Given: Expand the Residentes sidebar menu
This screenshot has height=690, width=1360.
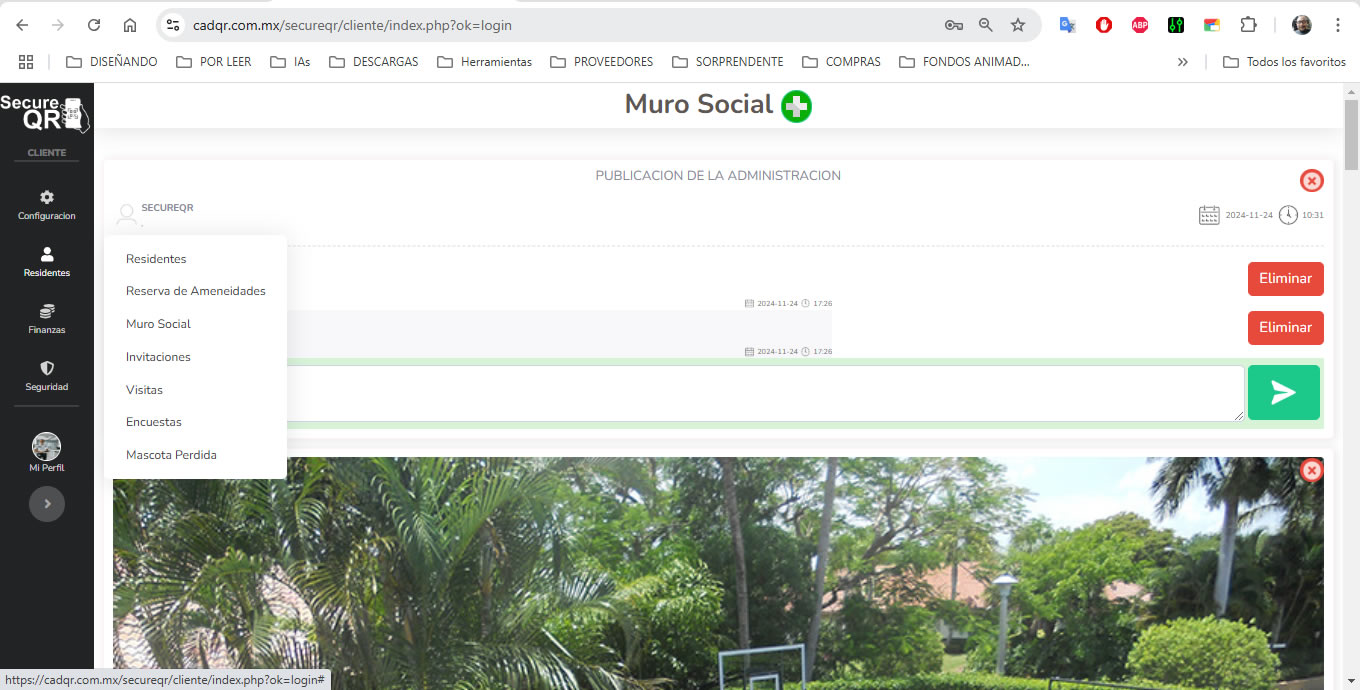Looking at the screenshot, I should tap(47, 262).
